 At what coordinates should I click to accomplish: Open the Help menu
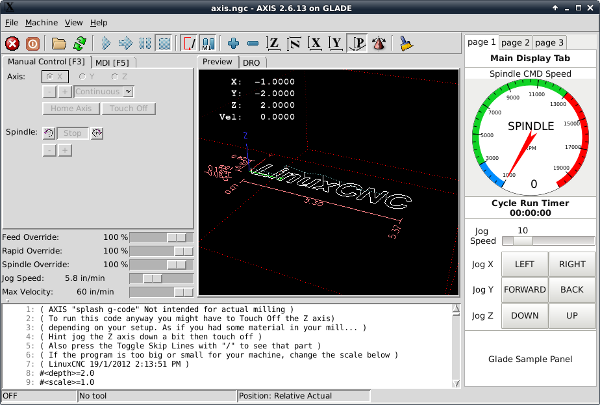click(x=98, y=23)
